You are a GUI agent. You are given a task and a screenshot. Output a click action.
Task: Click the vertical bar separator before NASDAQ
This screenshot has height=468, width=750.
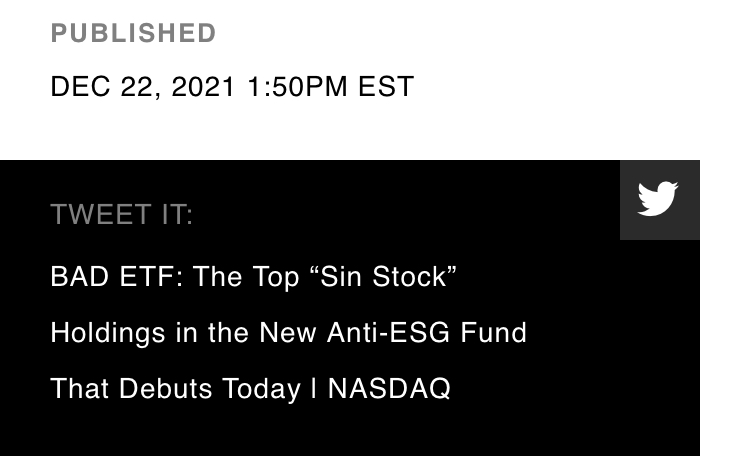tap(314, 388)
